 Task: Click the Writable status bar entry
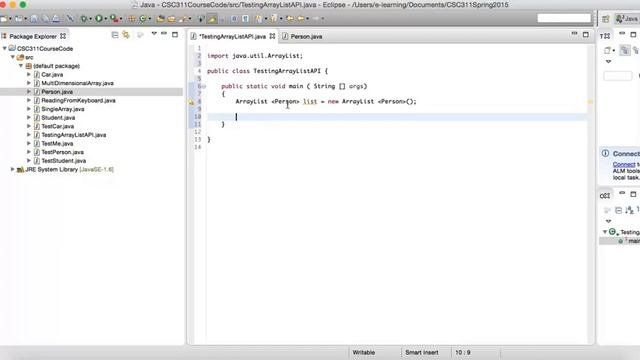(364, 352)
